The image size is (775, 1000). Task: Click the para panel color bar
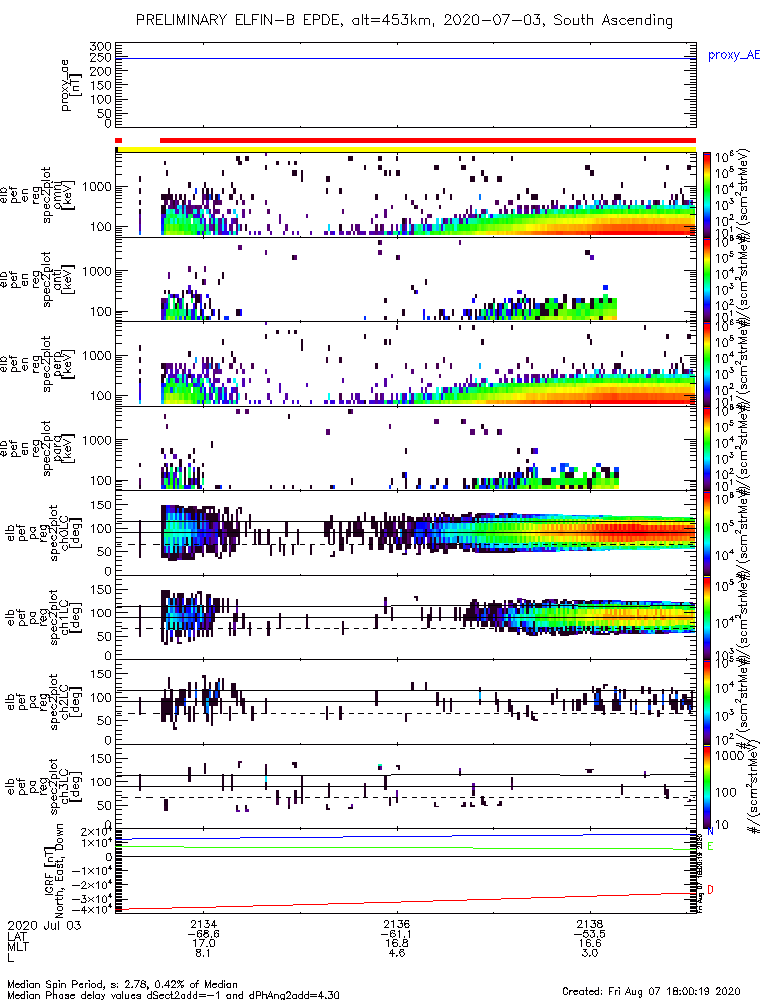pyautogui.click(x=706, y=448)
